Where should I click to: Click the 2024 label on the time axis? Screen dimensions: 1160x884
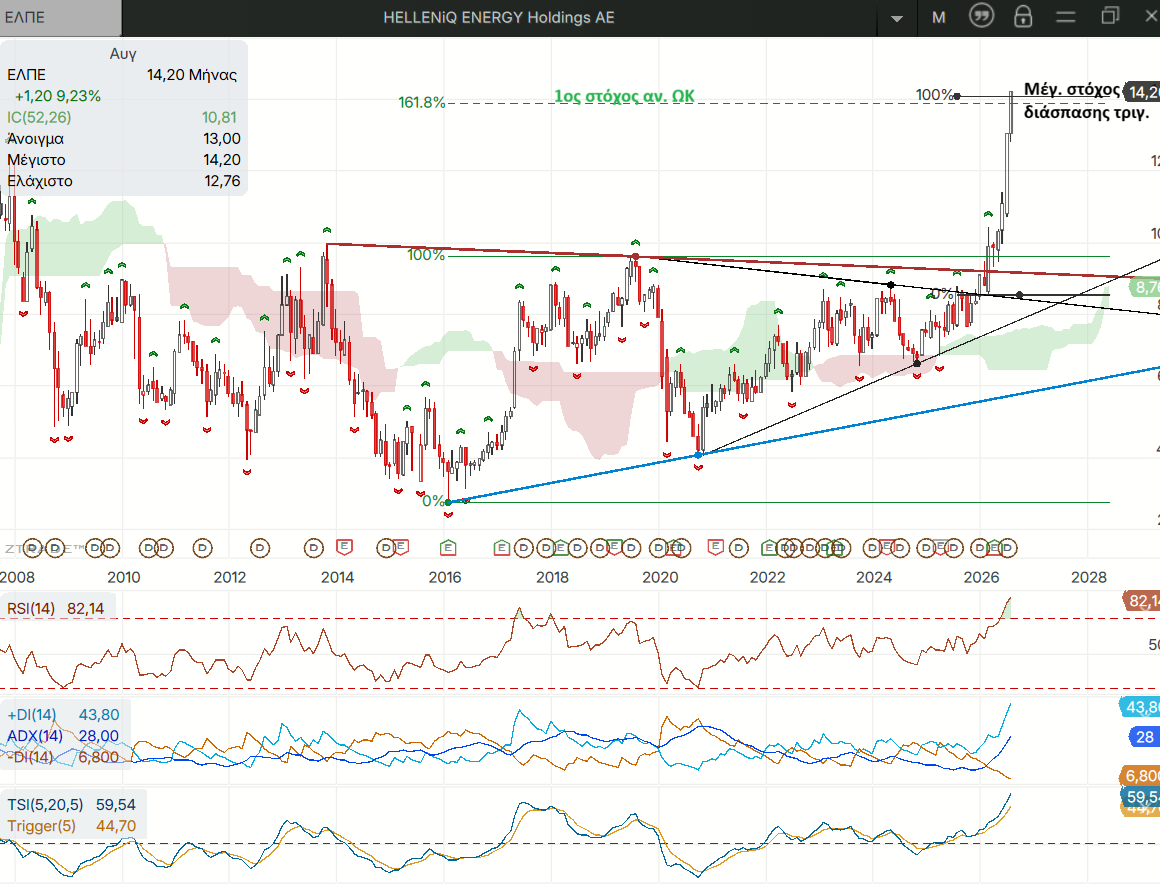pos(874,577)
